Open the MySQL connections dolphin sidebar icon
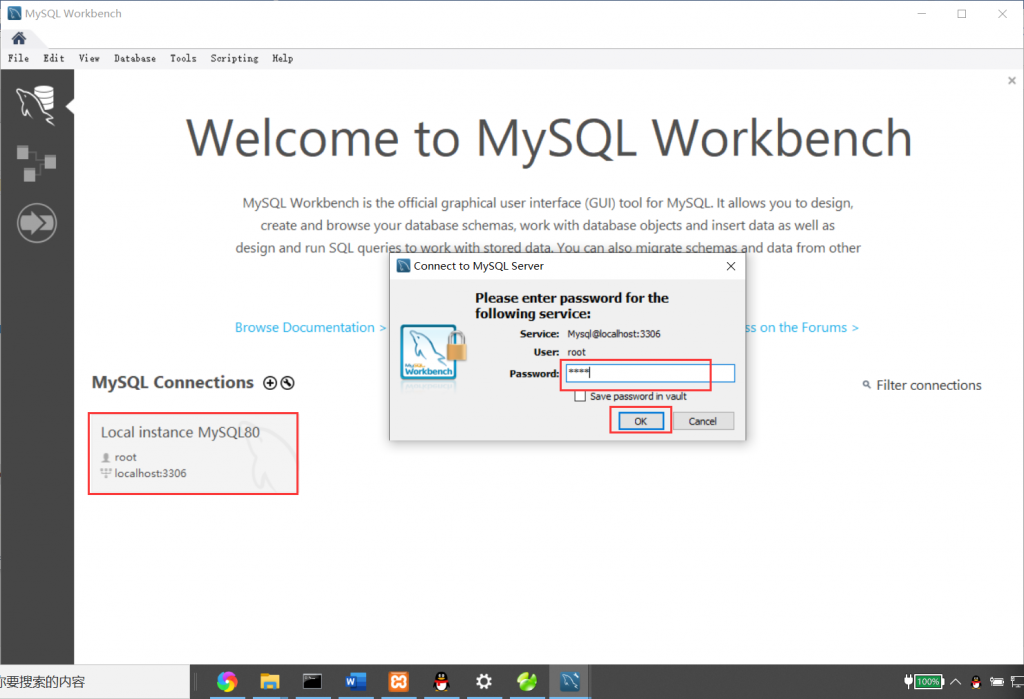Image resolution: width=1024 pixels, height=699 pixels. pos(36,105)
